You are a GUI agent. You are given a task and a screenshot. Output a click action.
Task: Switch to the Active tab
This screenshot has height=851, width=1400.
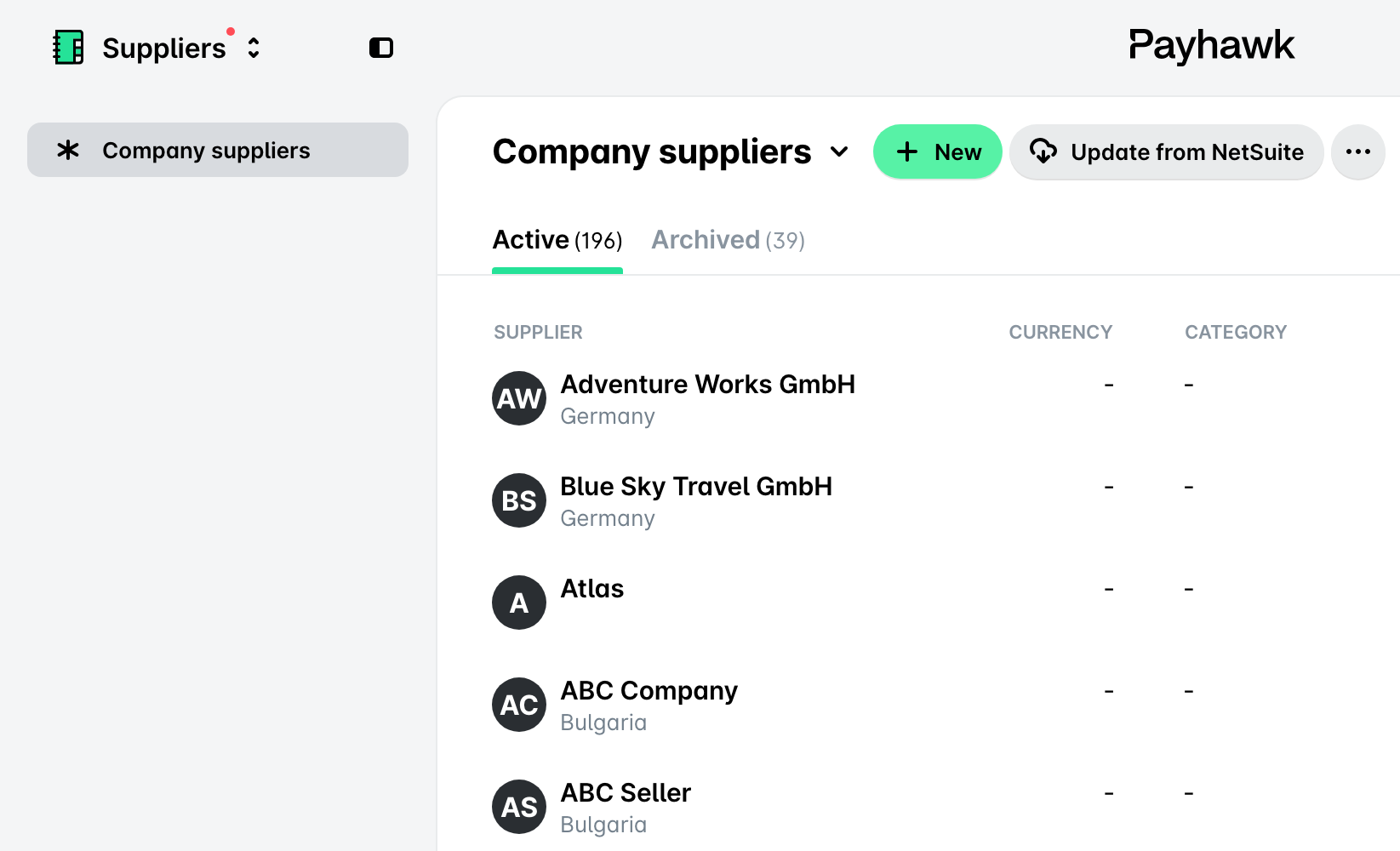tap(557, 241)
